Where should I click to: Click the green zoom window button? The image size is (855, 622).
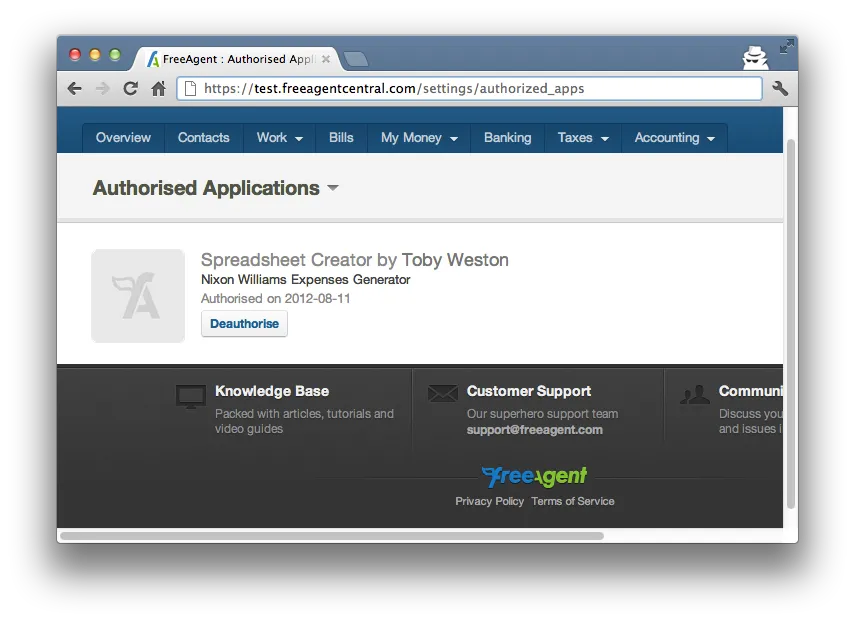point(115,55)
